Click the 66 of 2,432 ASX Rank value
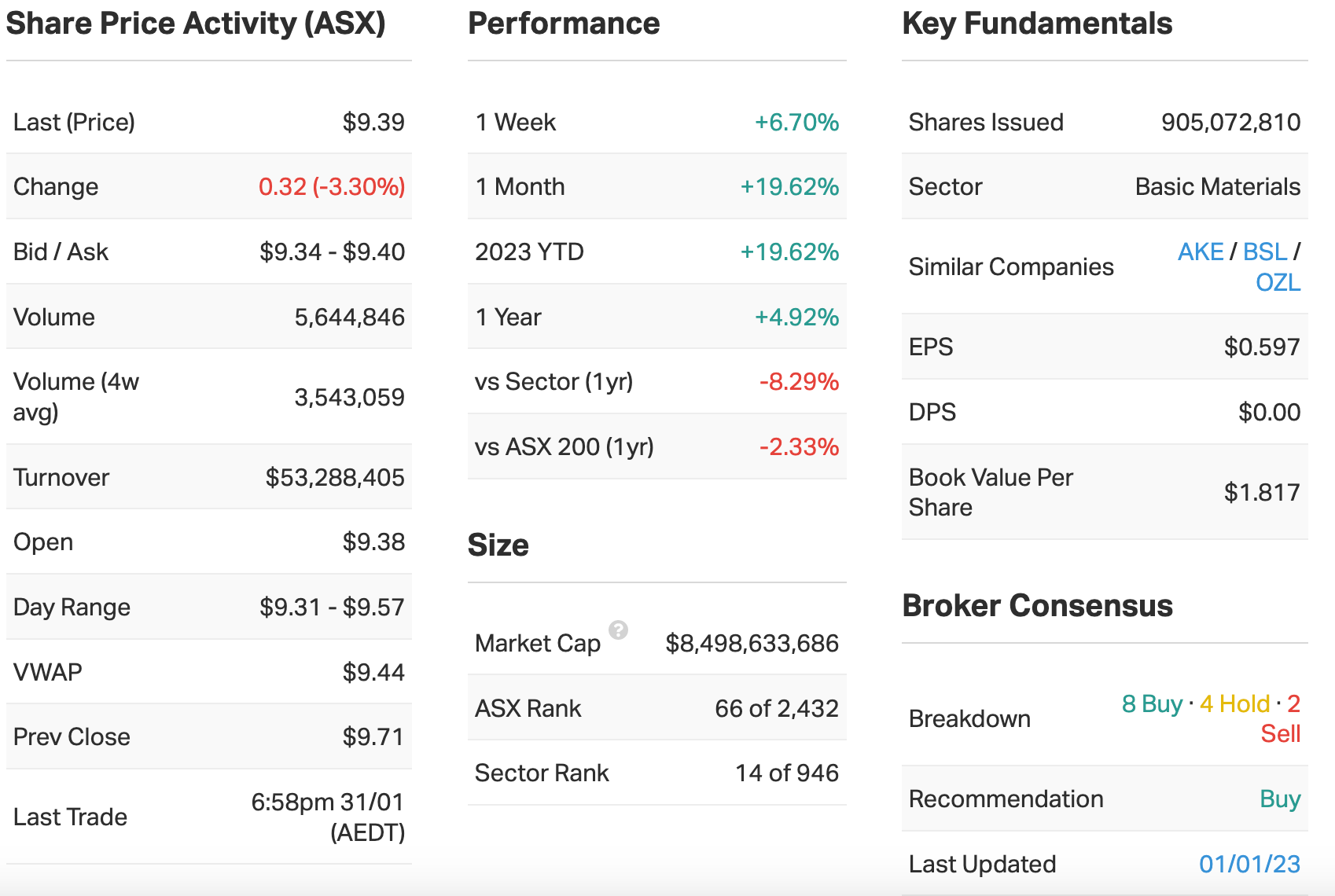The height and width of the screenshot is (896, 1335). pos(776,708)
